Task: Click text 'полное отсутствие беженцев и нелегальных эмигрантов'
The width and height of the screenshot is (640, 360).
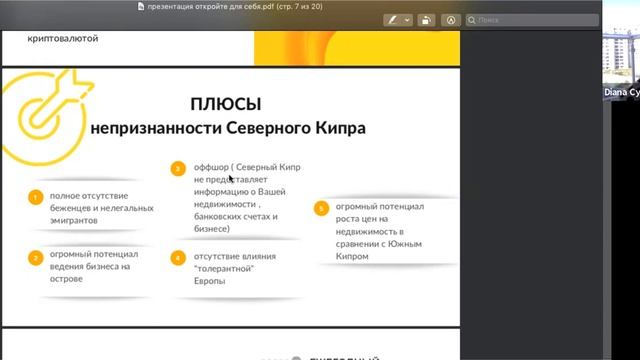Action: tap(102, 208)
